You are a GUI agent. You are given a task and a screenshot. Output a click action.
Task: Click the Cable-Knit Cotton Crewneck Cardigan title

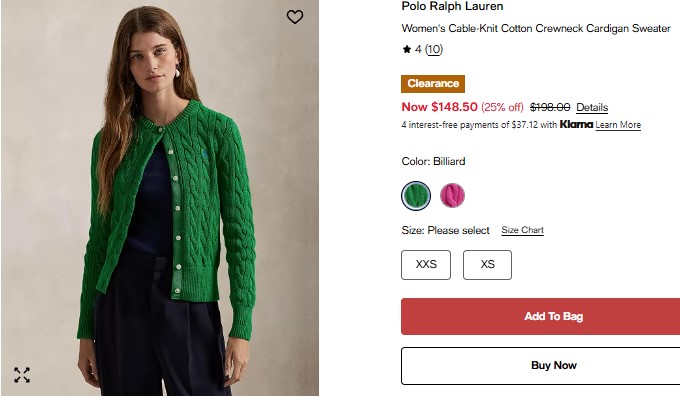click(x=536, y=29)
